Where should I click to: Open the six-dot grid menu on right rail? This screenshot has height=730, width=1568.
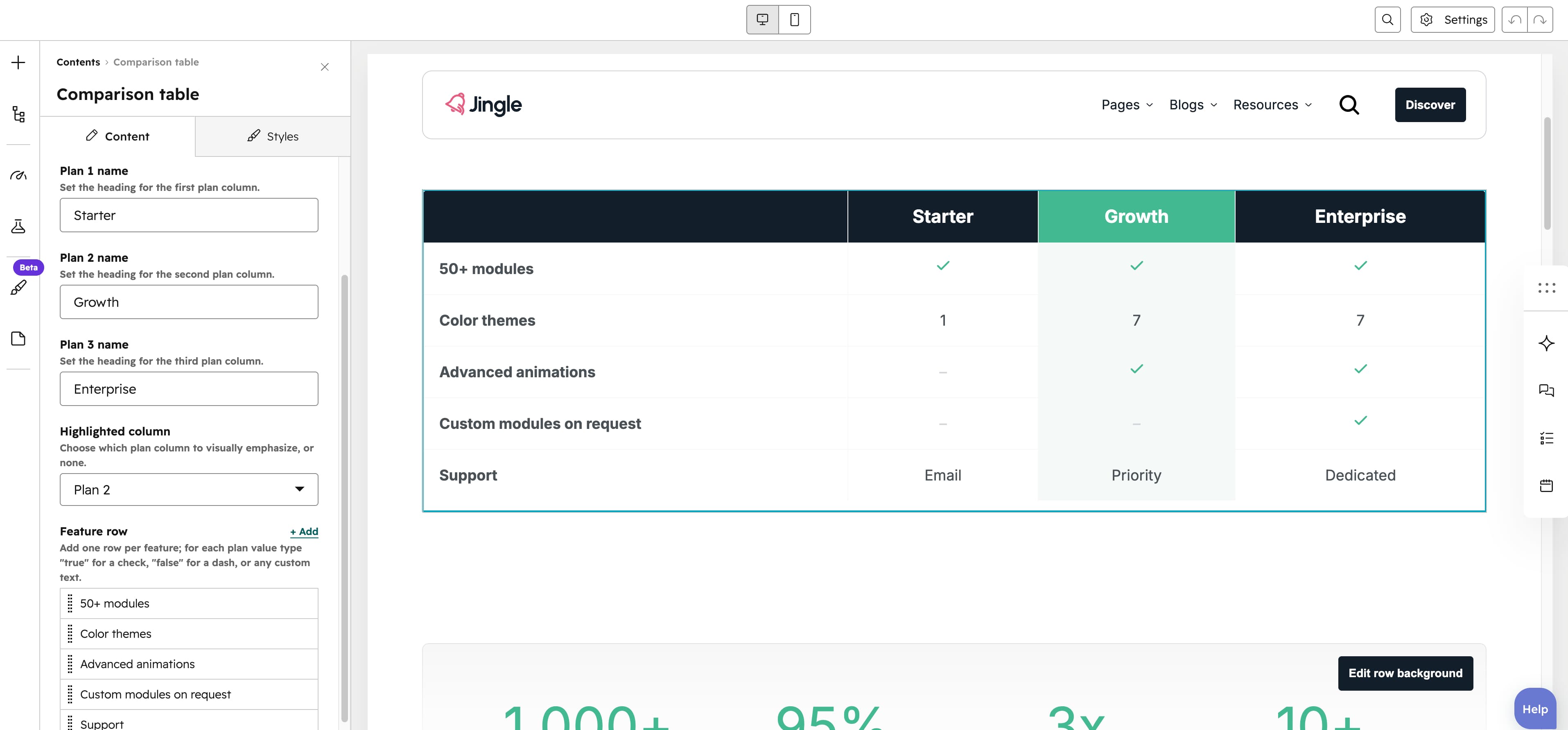click(1546, 288)
